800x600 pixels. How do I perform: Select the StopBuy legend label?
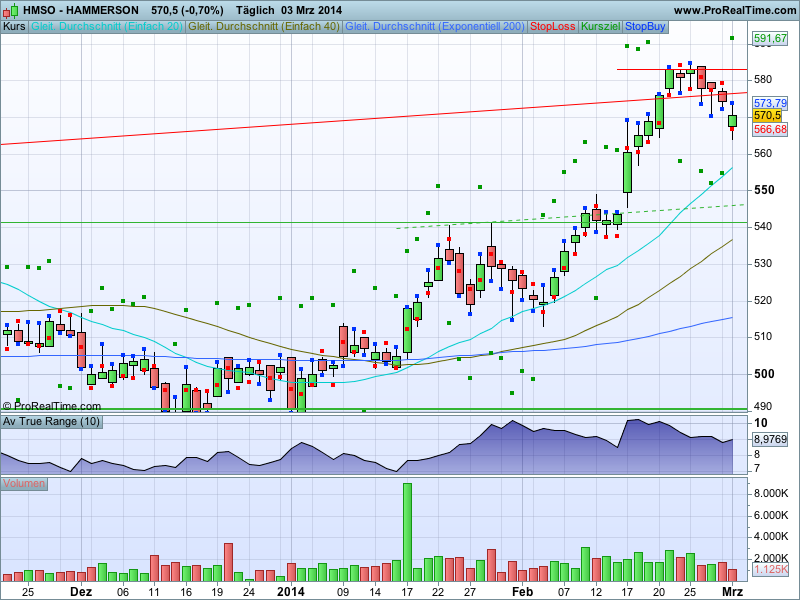tap(645, 25)
